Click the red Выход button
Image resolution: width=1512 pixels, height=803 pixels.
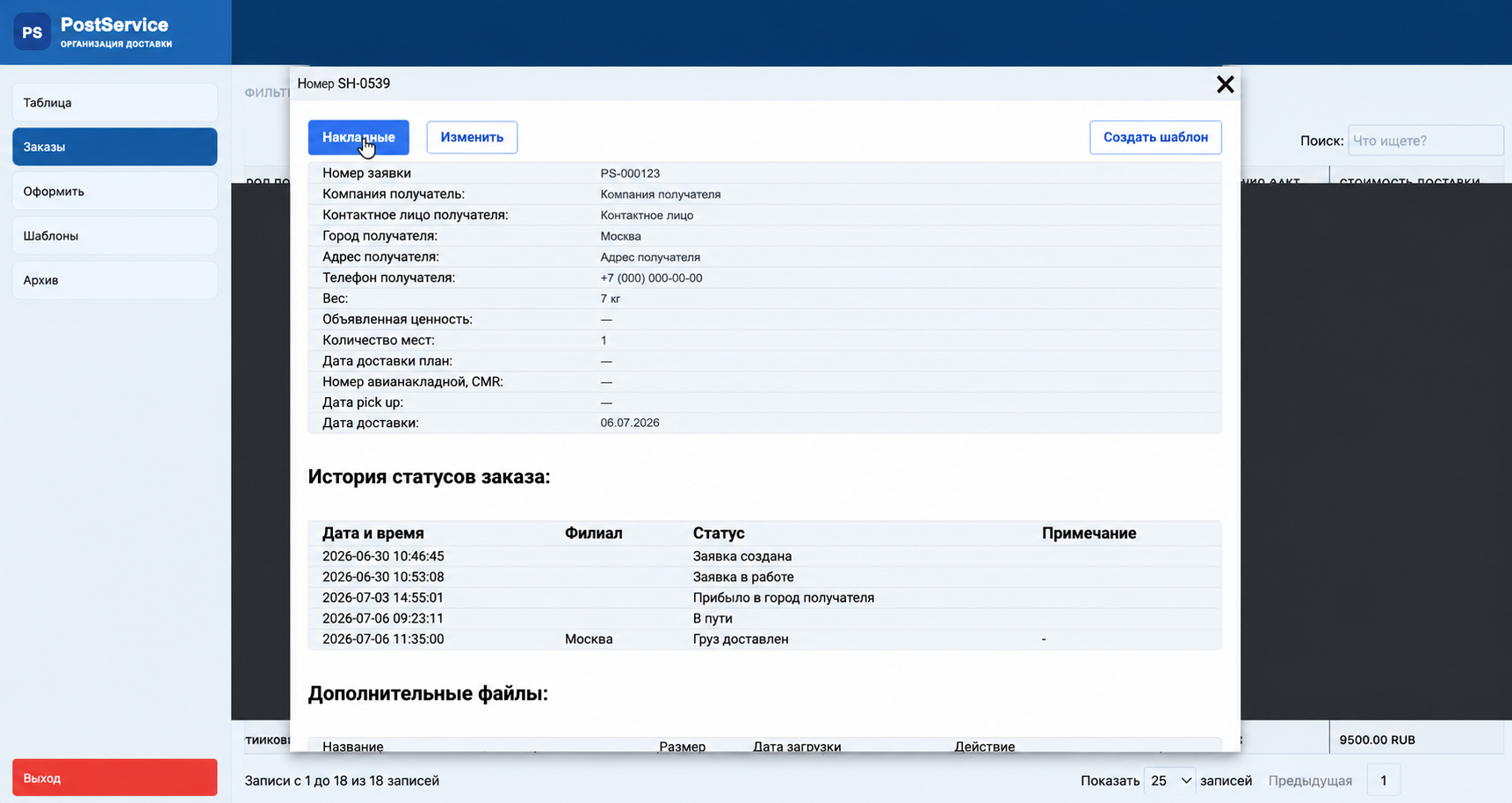click(115, 778)
